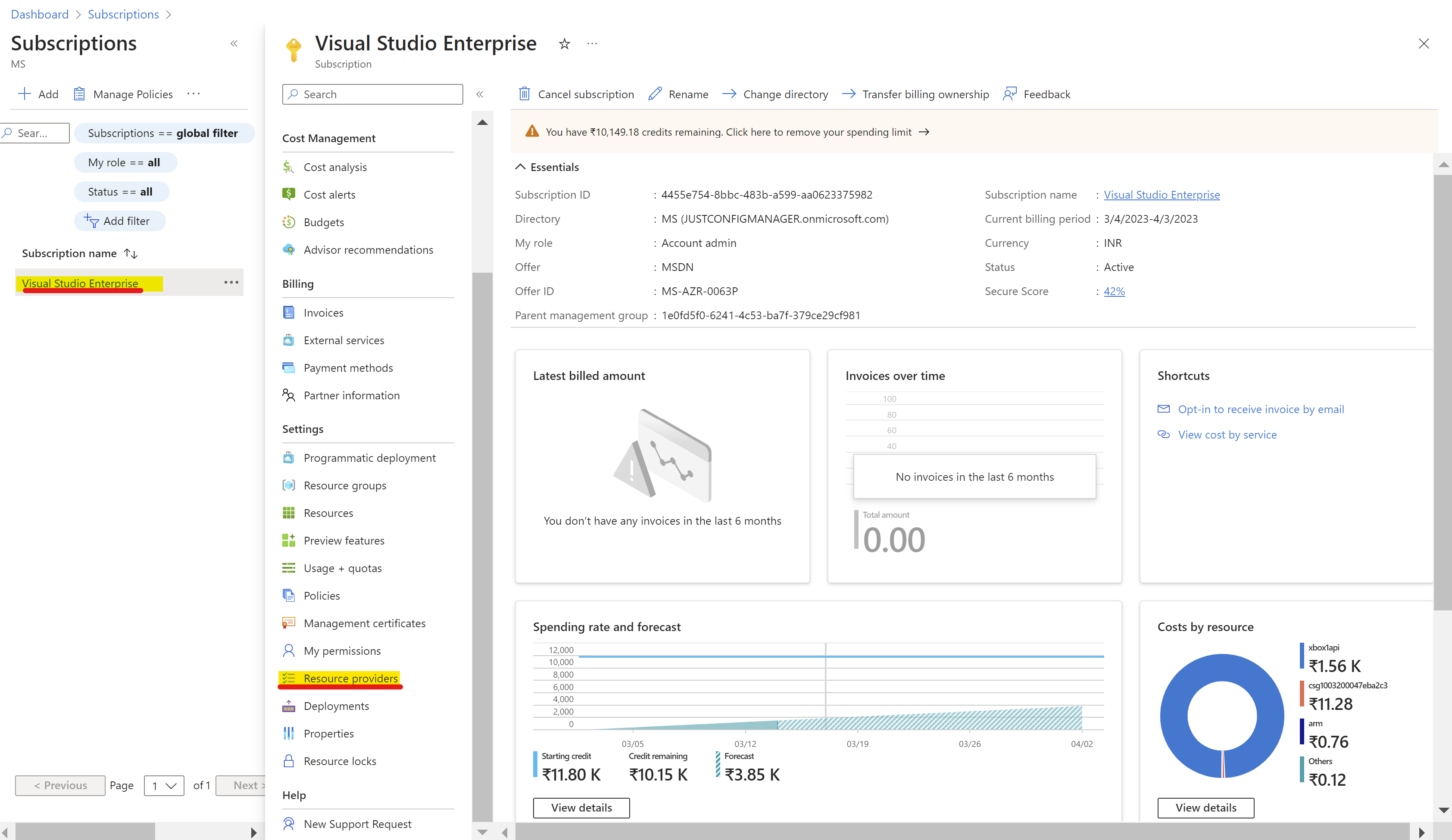Open the Partner information people icon
This screenshot has height=840, width=1452.
click(x=289, y=395)
